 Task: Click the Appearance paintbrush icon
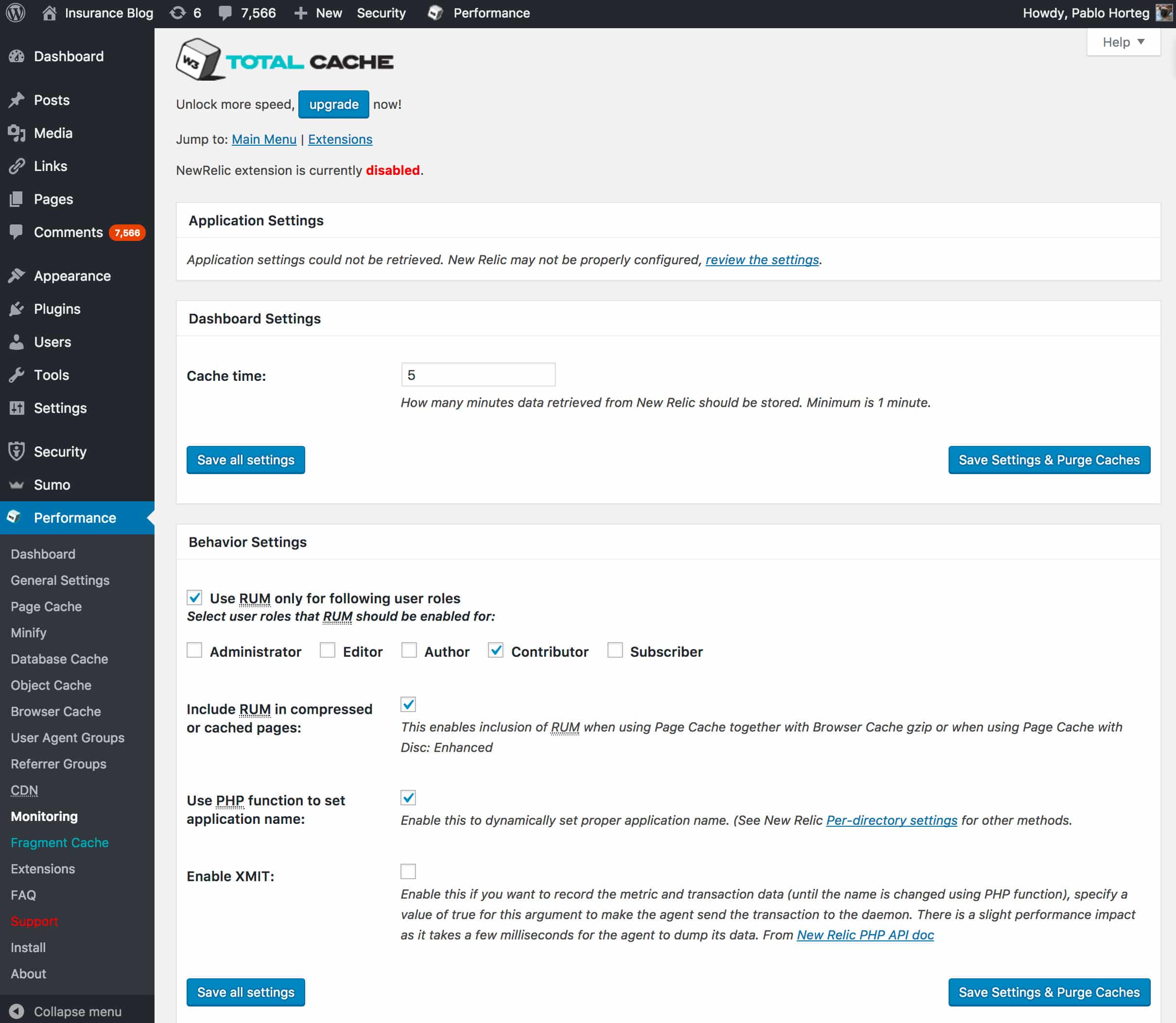pos(17,276)
